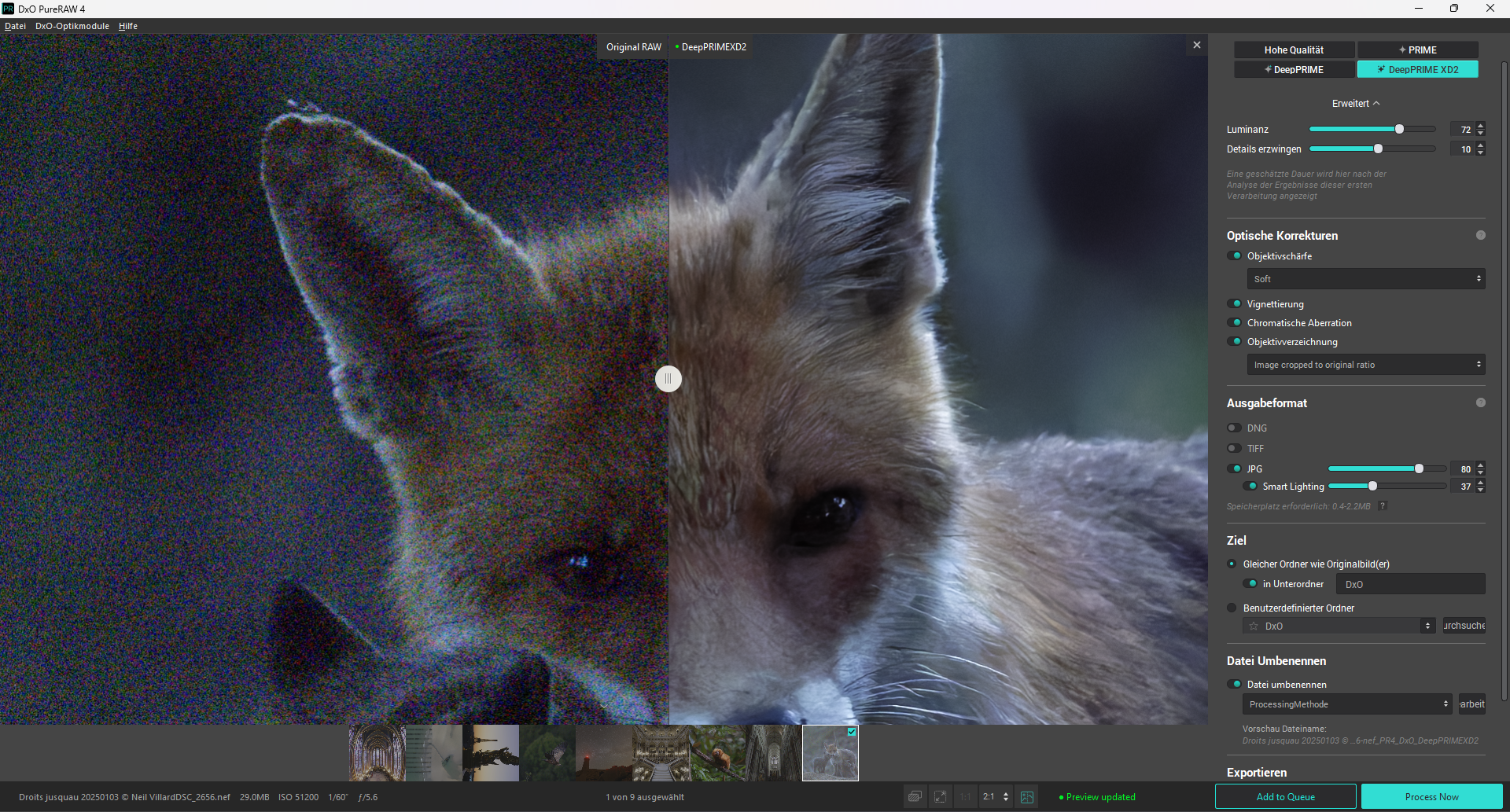
Task: Select the Benutzerdefinierter Ordner radio option
Action: click(1232, 608)
